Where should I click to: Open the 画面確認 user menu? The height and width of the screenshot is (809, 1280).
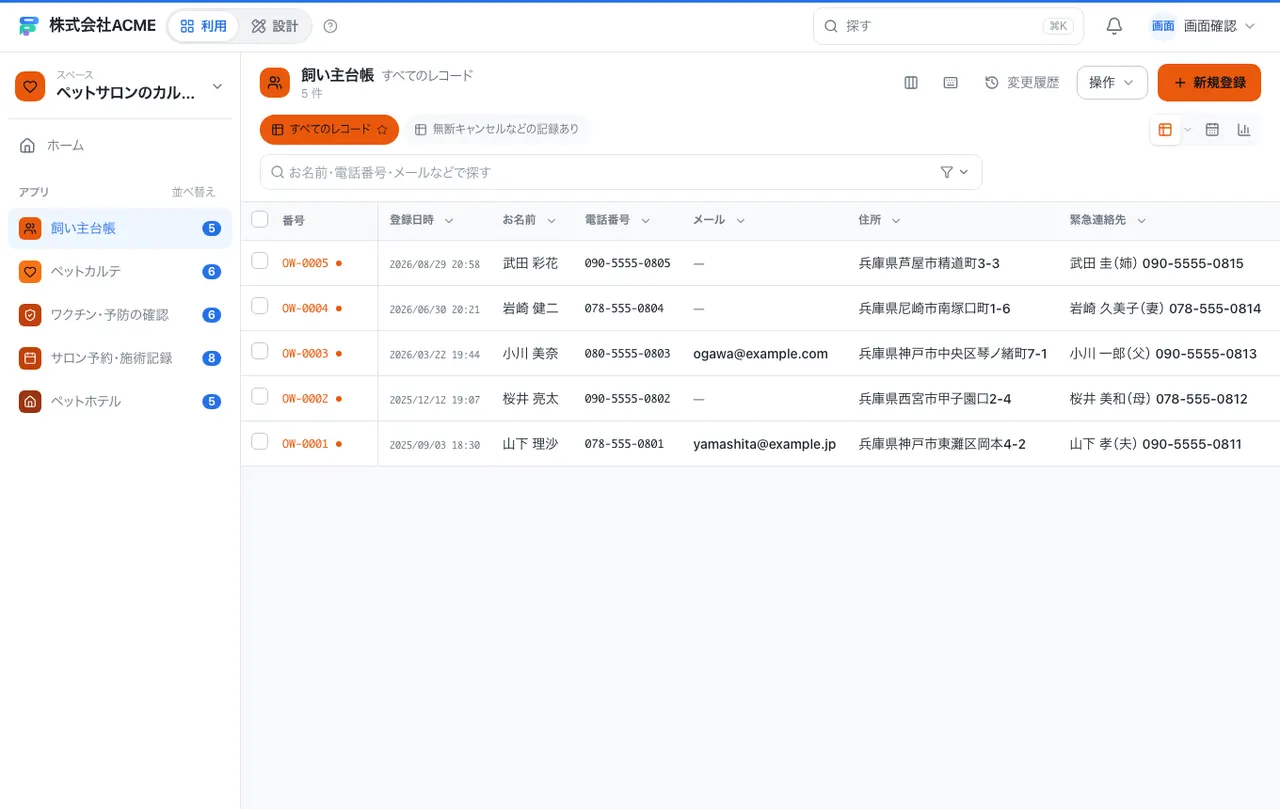pos(1203,26)
